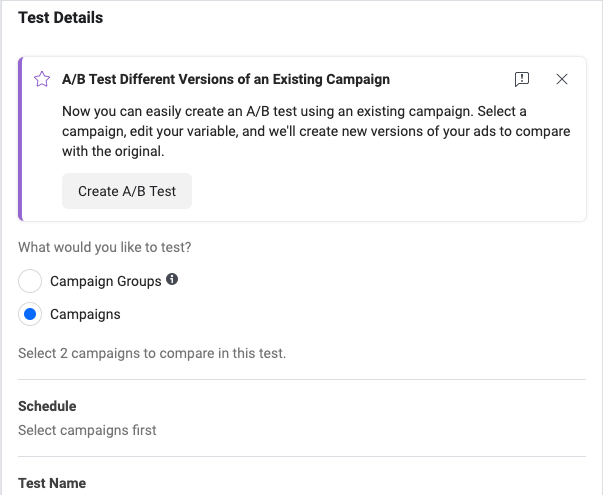Click the banner title about A/B testing
The width and height of the screenshot is (603, 495).
226,79
